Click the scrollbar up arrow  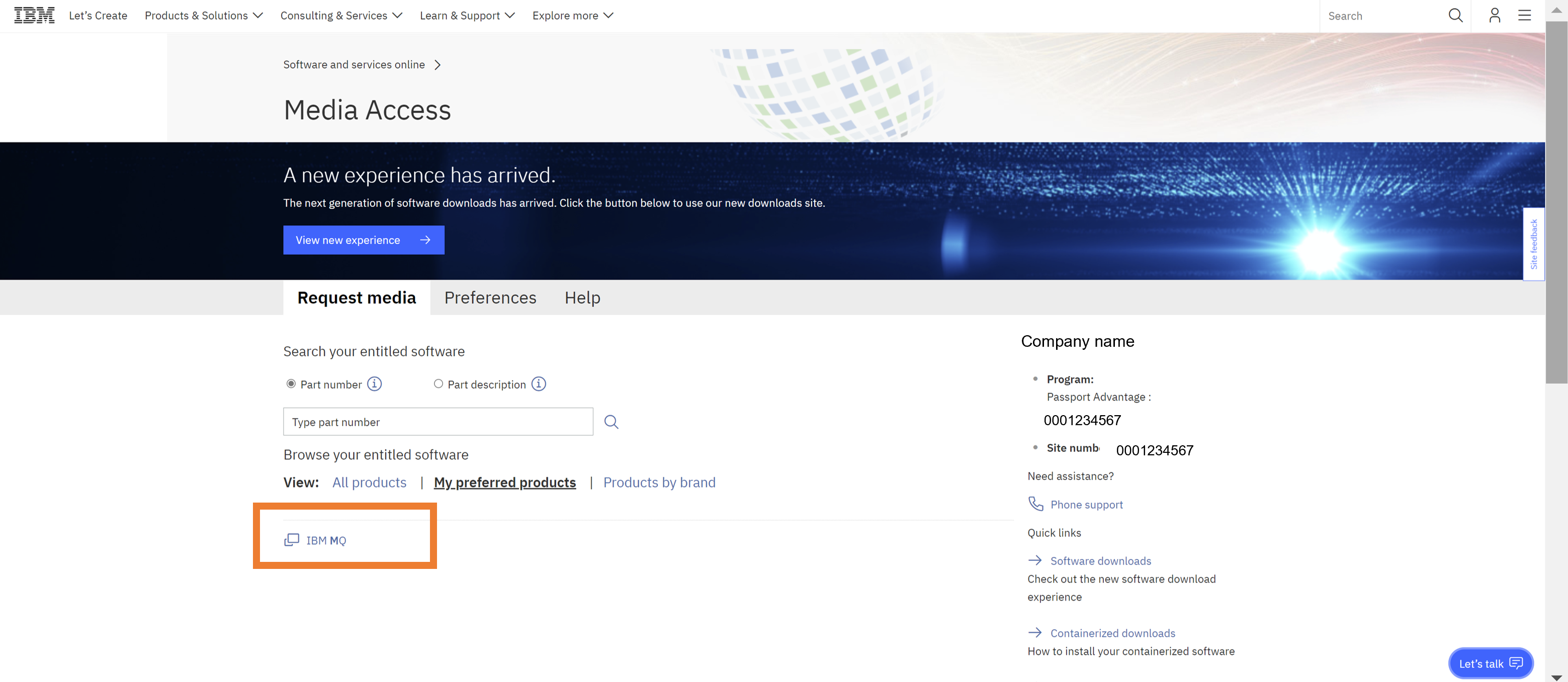pyautogui.click(x=1556, y=10)
